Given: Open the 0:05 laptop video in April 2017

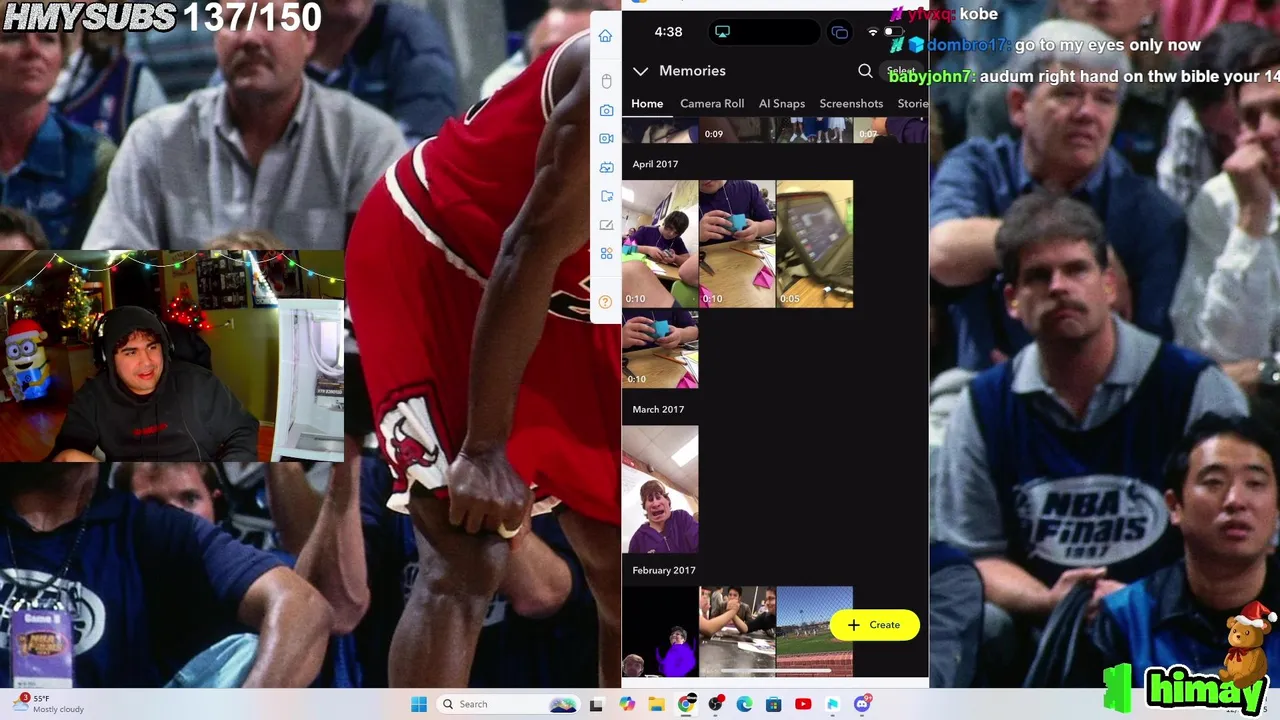Looking at the screenshot, I should click(814, 243).
